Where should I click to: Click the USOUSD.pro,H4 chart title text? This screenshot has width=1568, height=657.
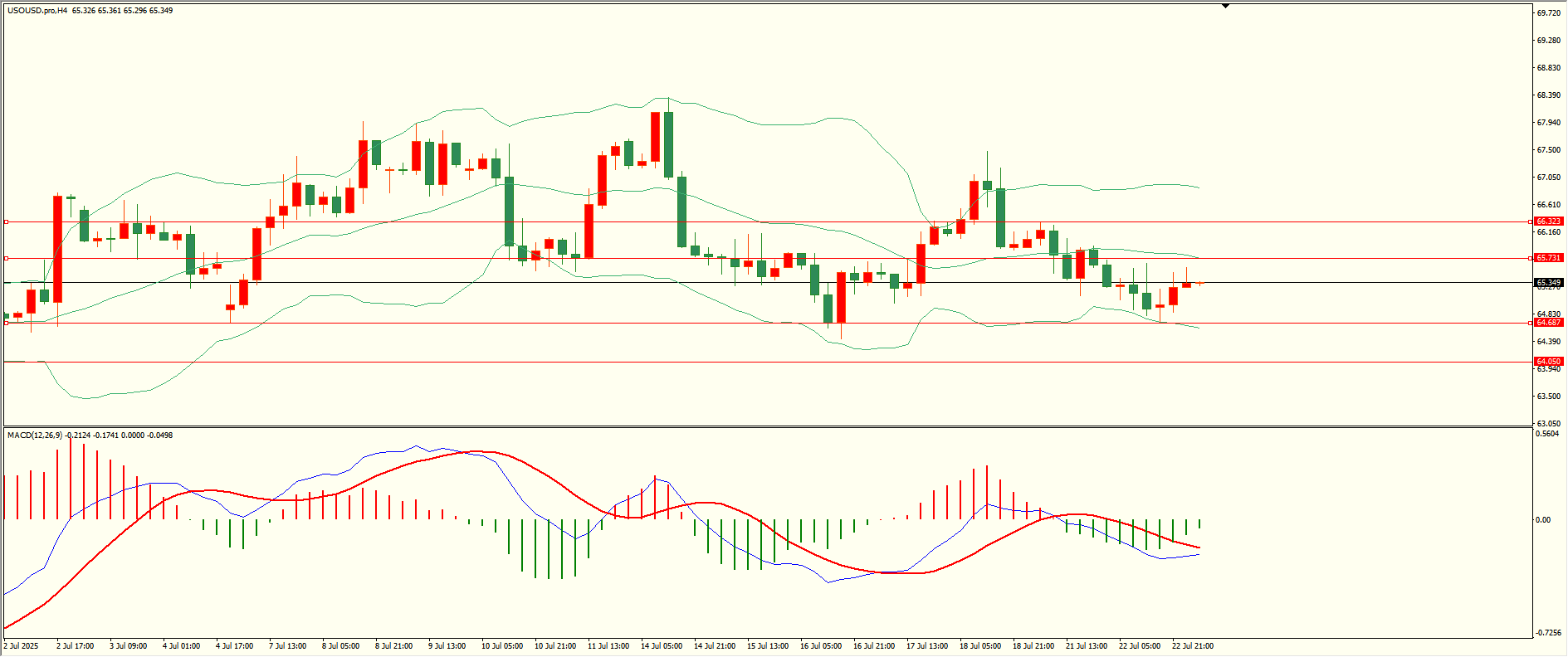(x=37, y=11)
